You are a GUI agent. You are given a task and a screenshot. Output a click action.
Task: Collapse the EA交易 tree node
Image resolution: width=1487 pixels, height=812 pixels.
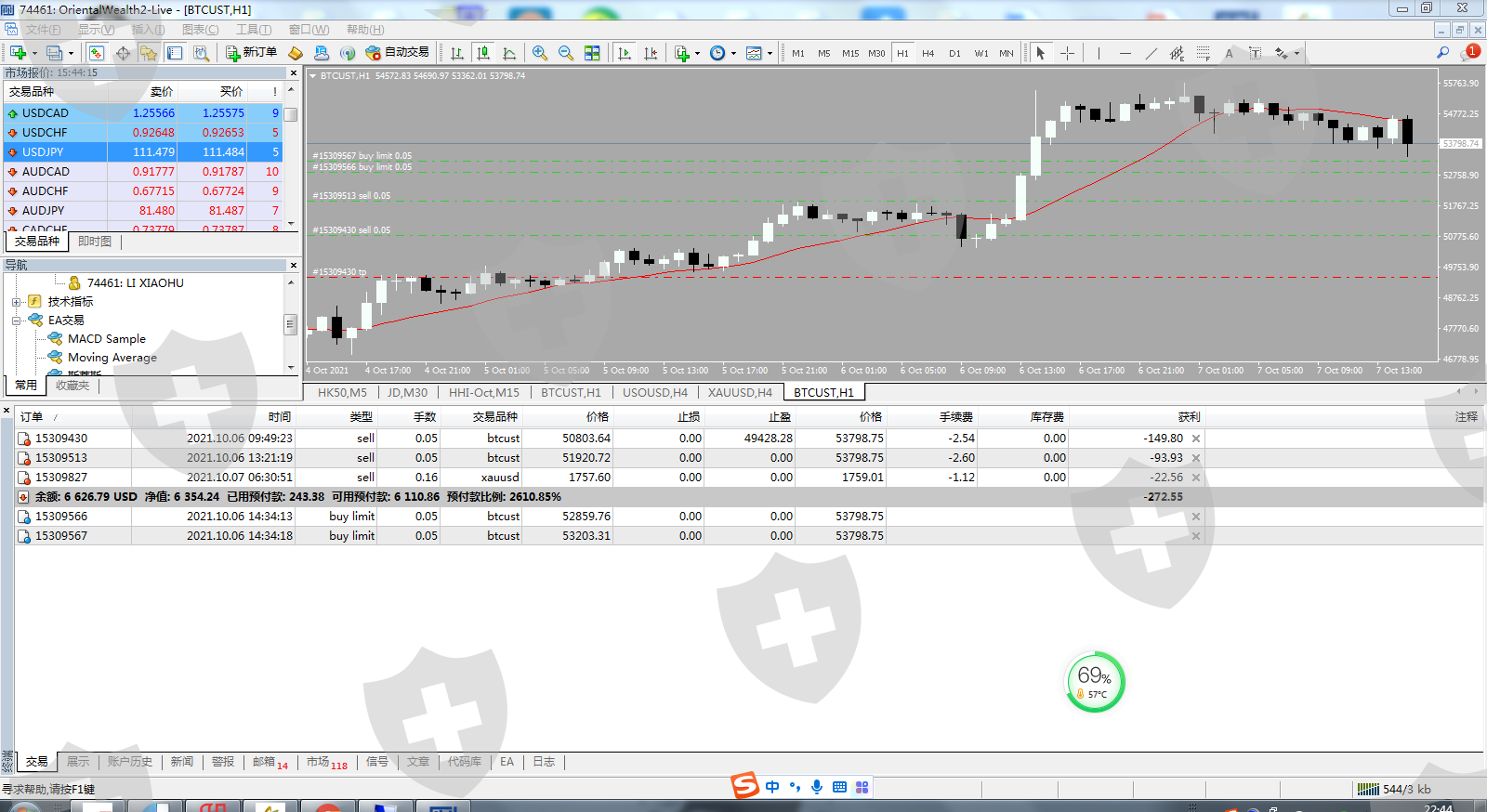[x=16, y=321]
